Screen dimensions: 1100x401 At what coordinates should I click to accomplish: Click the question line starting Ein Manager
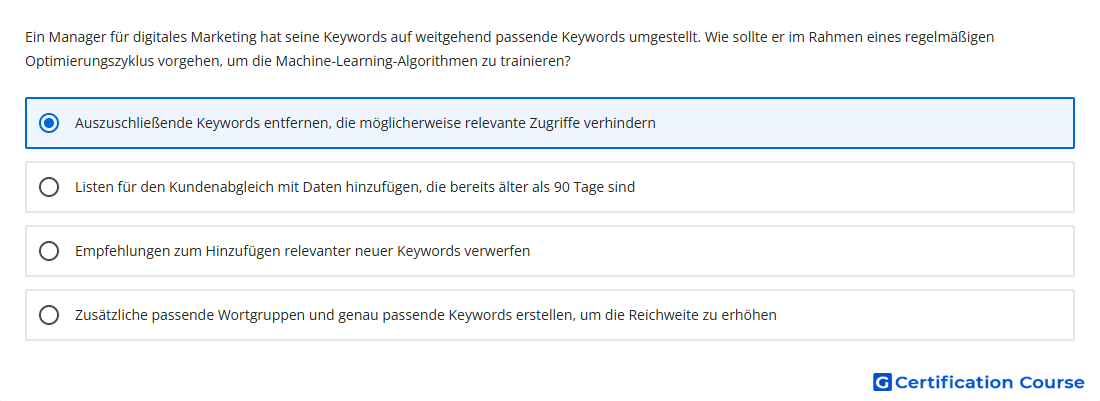(509, 36)
